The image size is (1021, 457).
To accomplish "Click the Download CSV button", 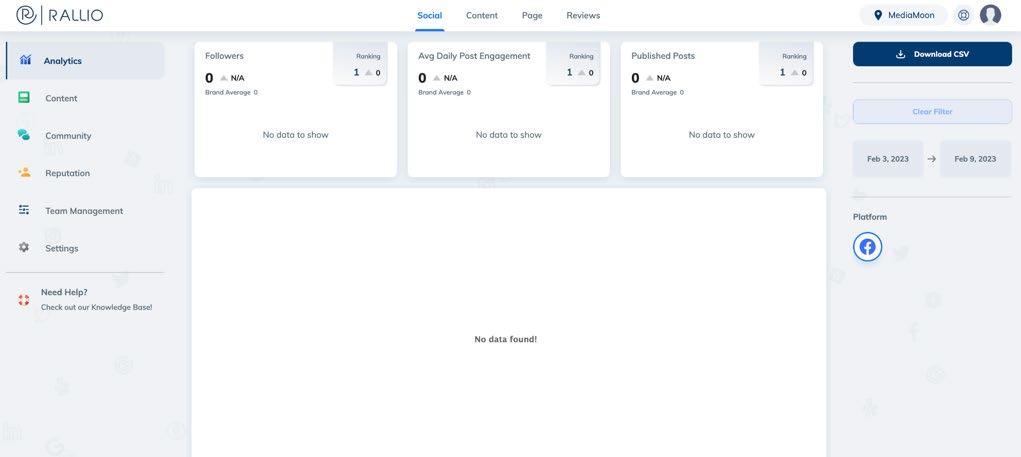I will tap(932, 54).
